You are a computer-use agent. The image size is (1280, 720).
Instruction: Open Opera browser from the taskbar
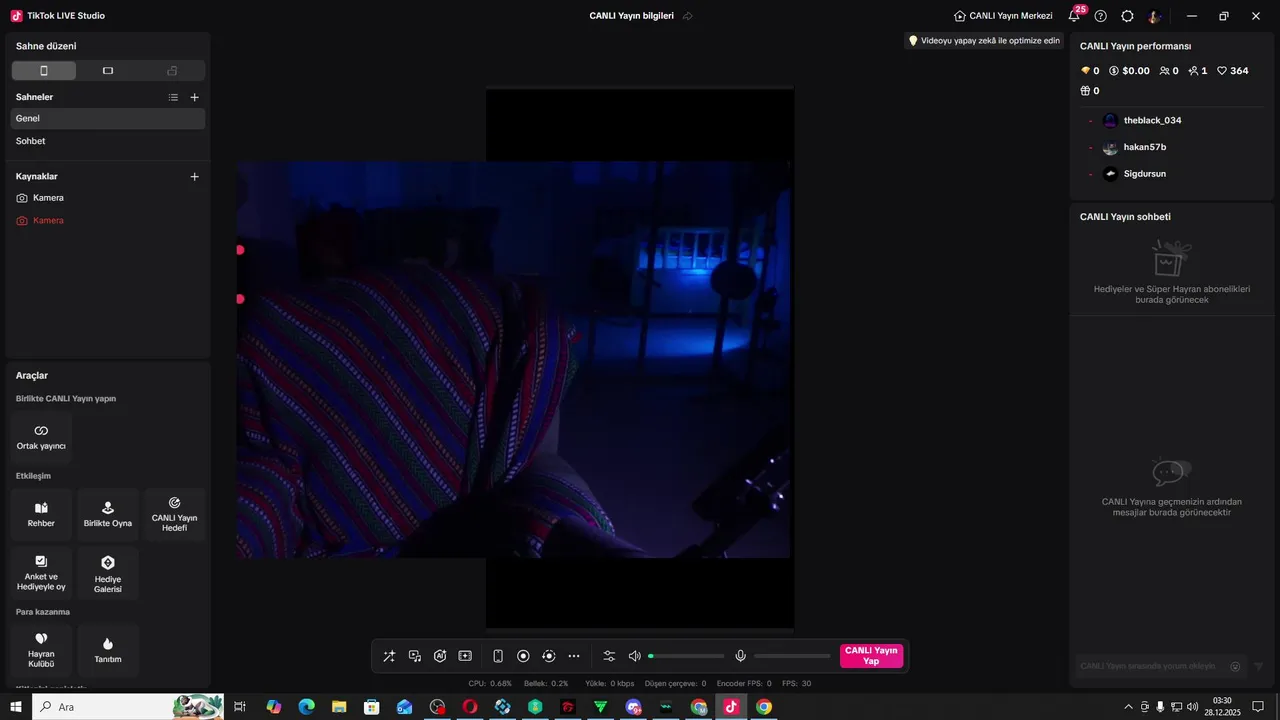(x=470, y=707)
